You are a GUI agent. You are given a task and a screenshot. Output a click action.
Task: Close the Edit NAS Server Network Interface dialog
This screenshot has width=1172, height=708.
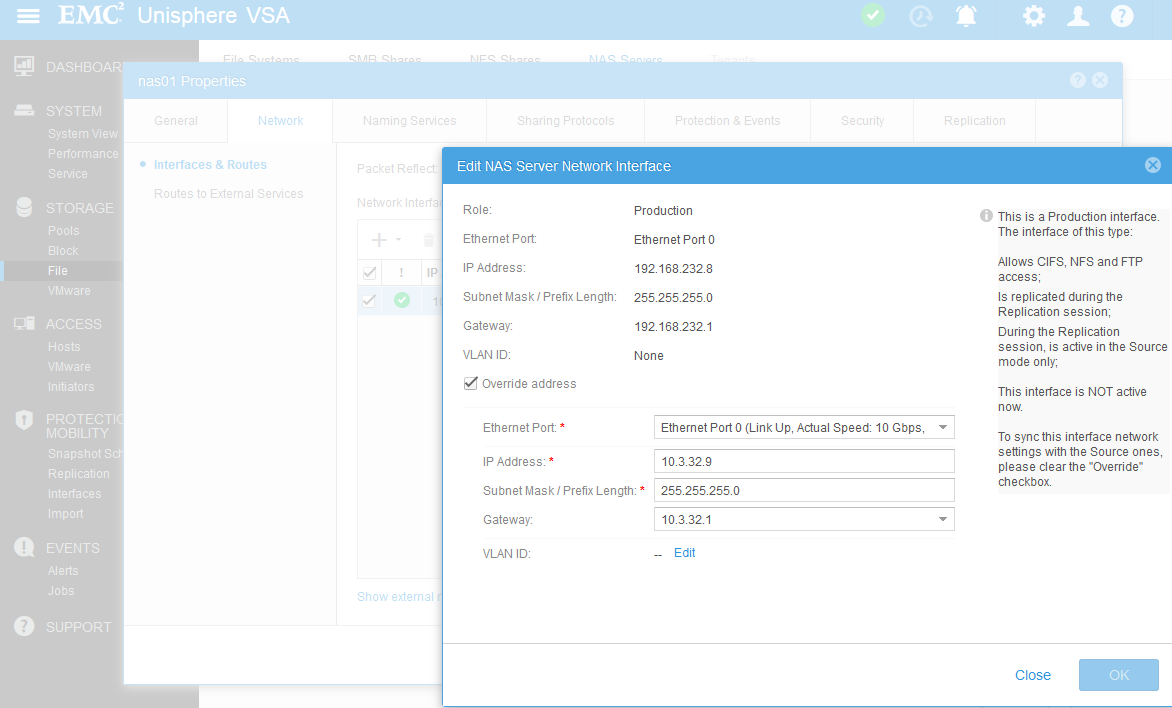(1152, 165)
